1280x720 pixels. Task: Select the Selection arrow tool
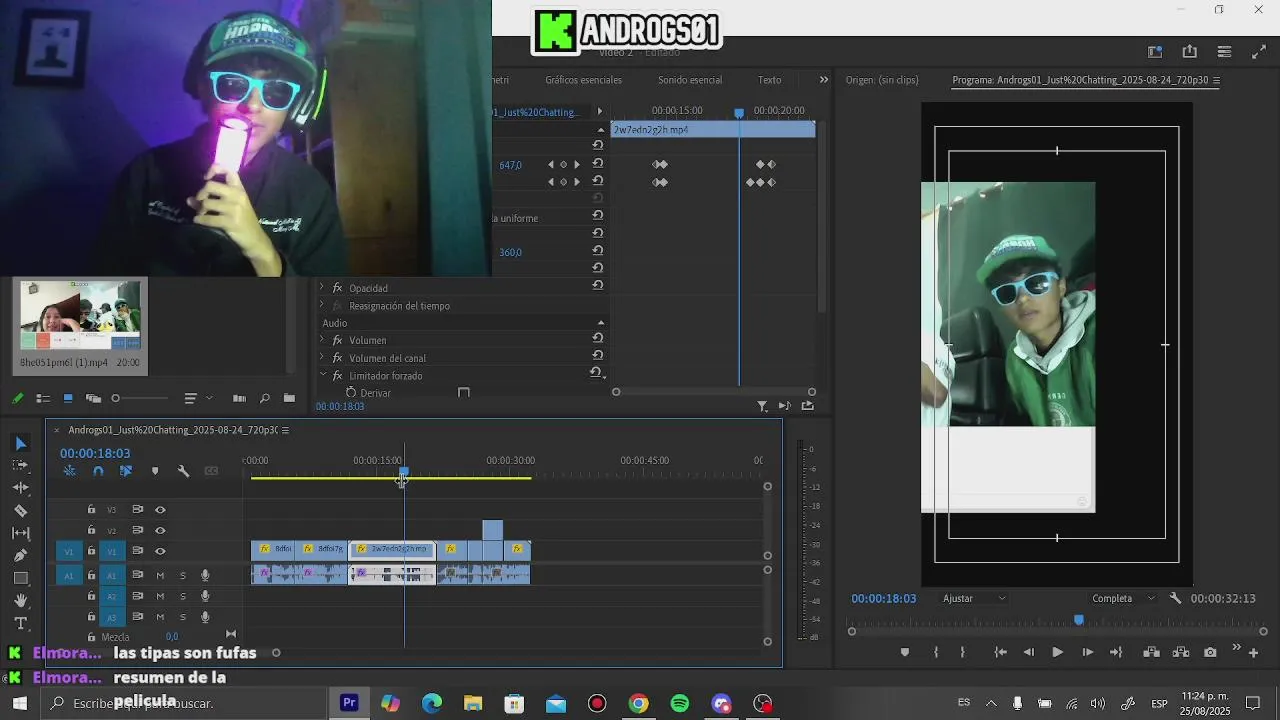coord(20,443)
